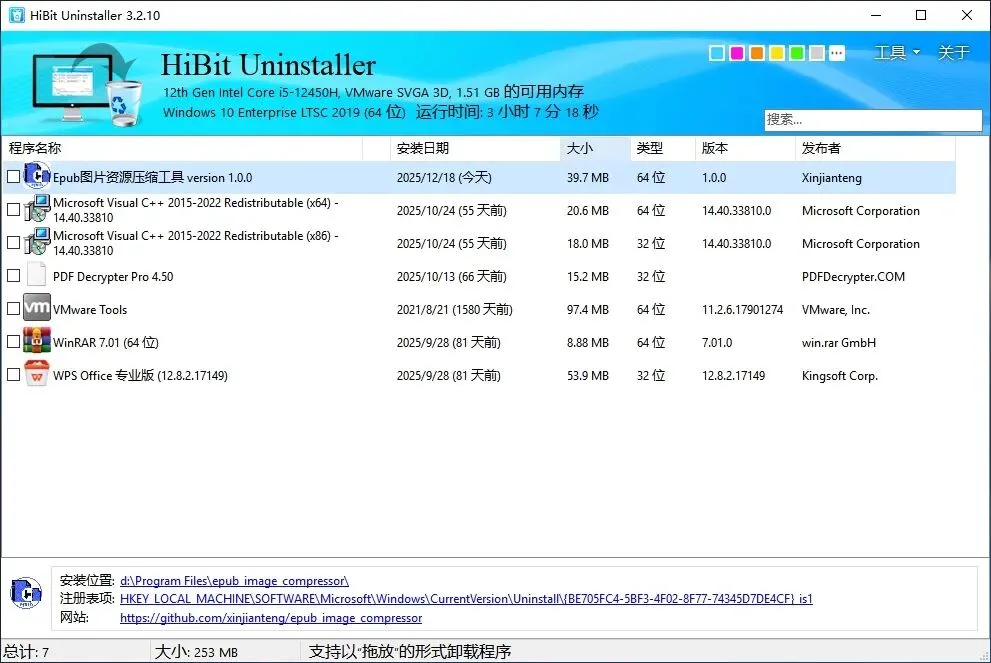Click the version 7.01.0 cell
This screenshot has width=991, height=663.
[717, 343]
